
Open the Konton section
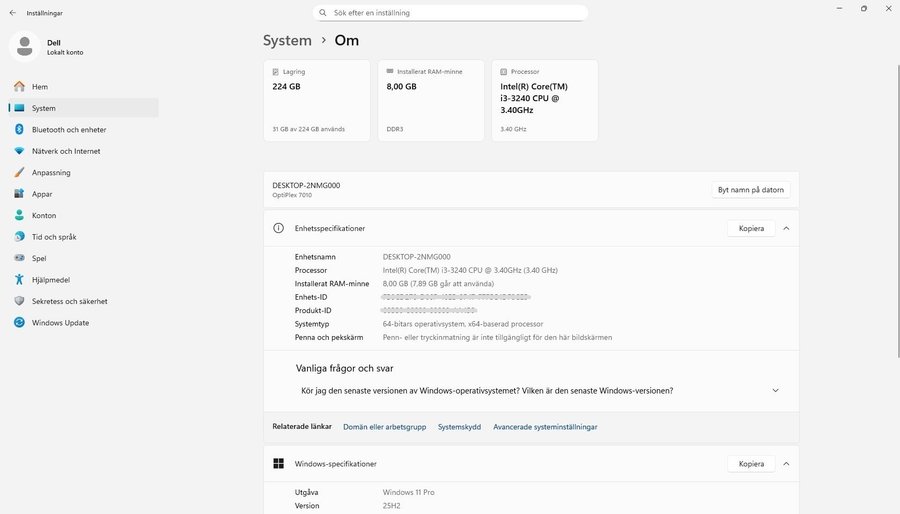(x=44, y=216)
